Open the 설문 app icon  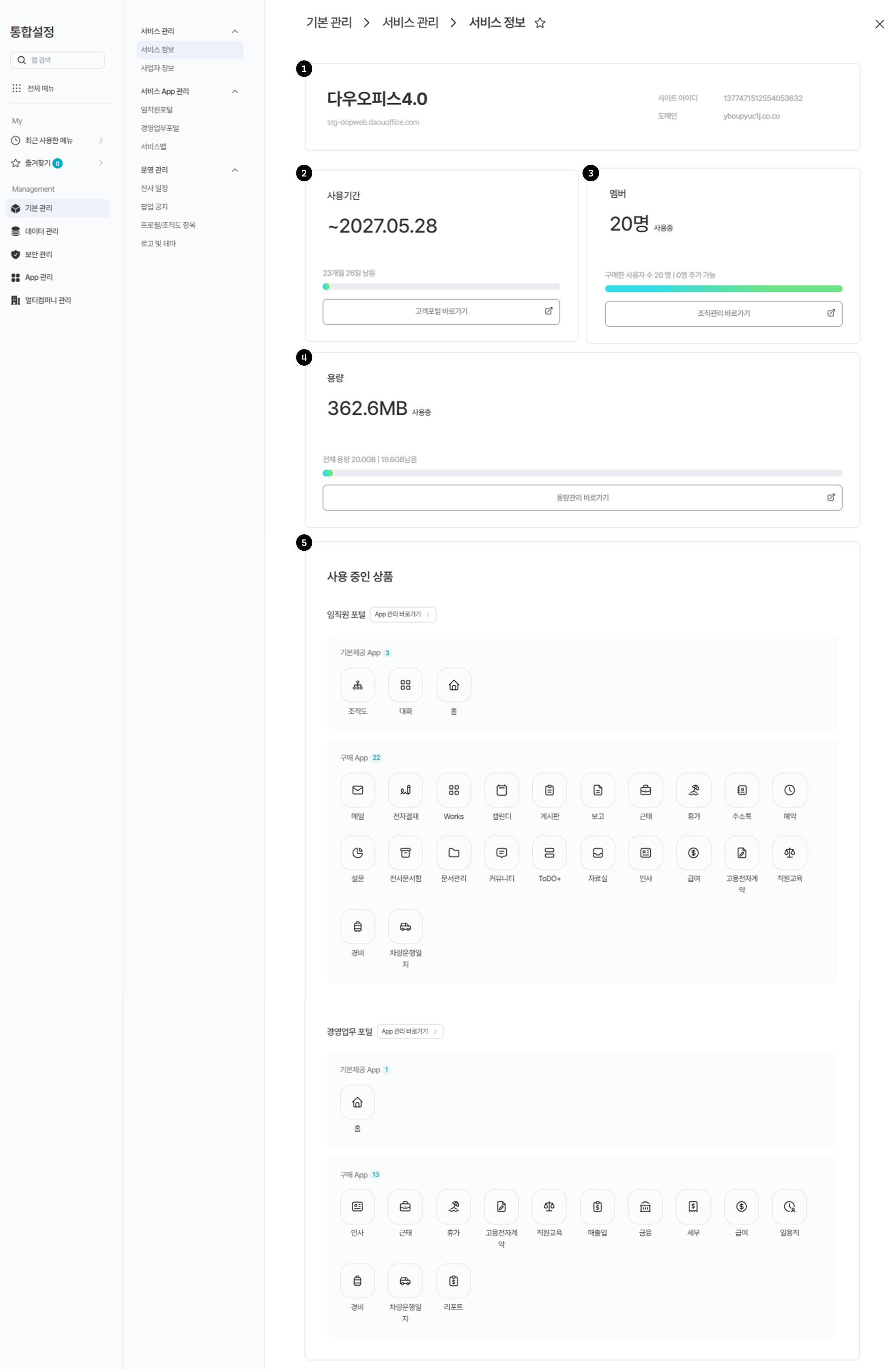(x=357, y=853)
